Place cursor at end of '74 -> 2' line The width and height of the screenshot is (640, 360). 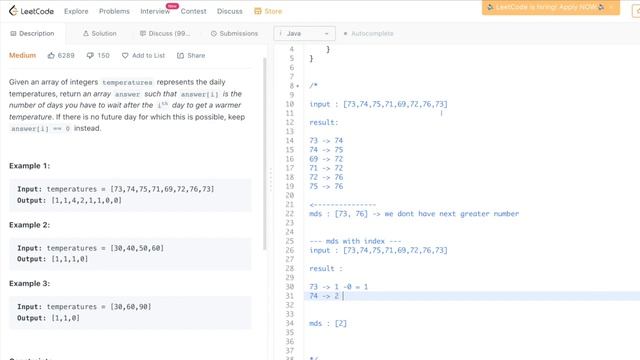pyautogui.click(x=343, y=296)
